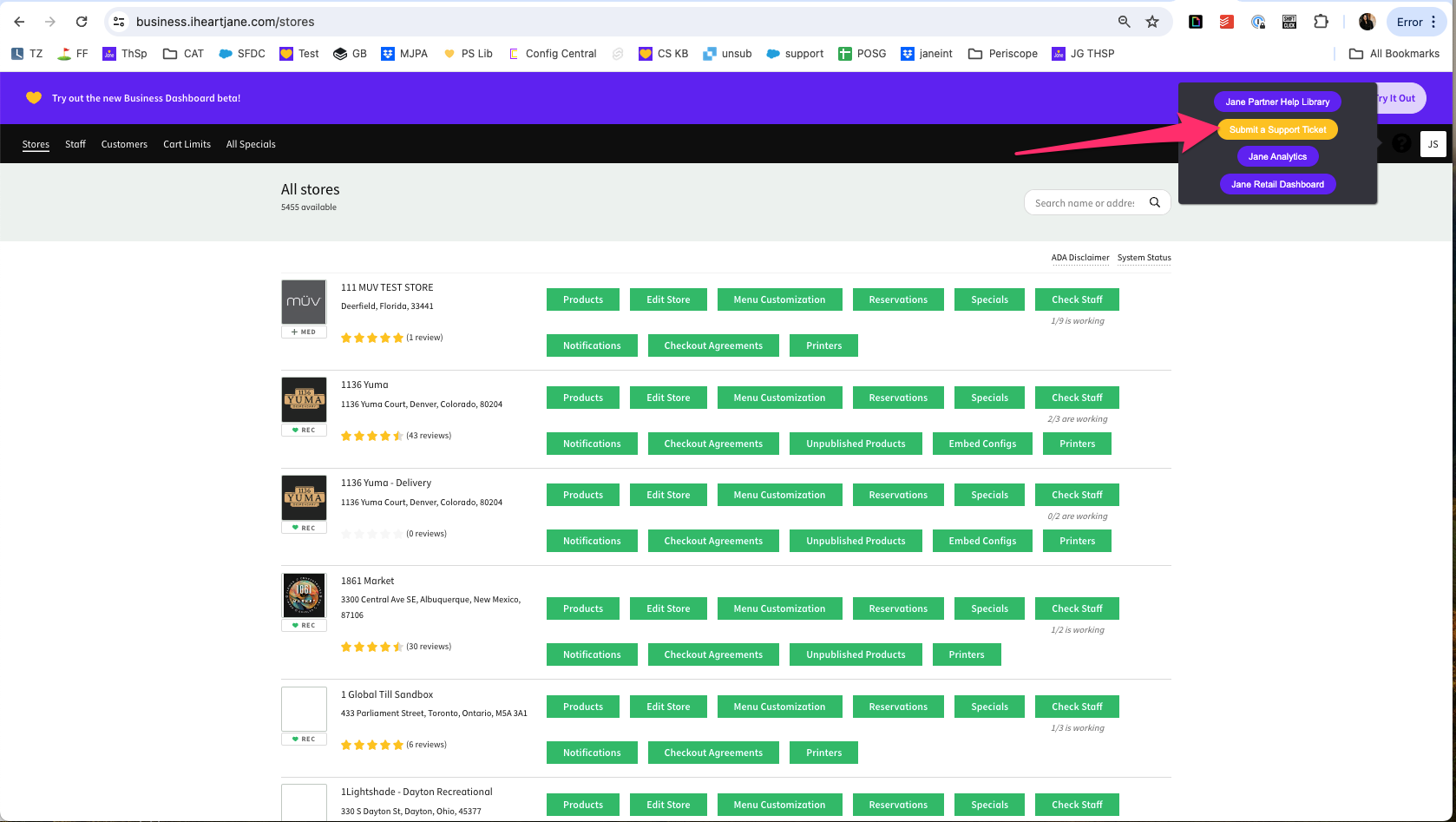Open browser zoom magnifier icon

coord(1124,22)
